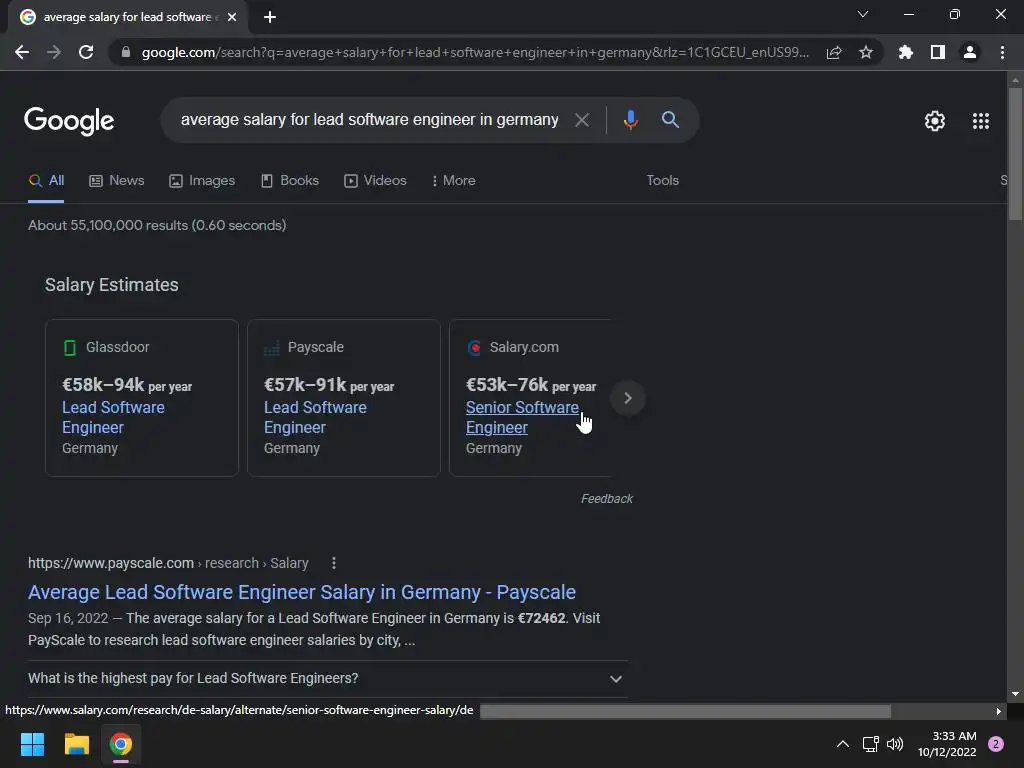Open Payscale Lead Software Engineer link

[315, 417]
